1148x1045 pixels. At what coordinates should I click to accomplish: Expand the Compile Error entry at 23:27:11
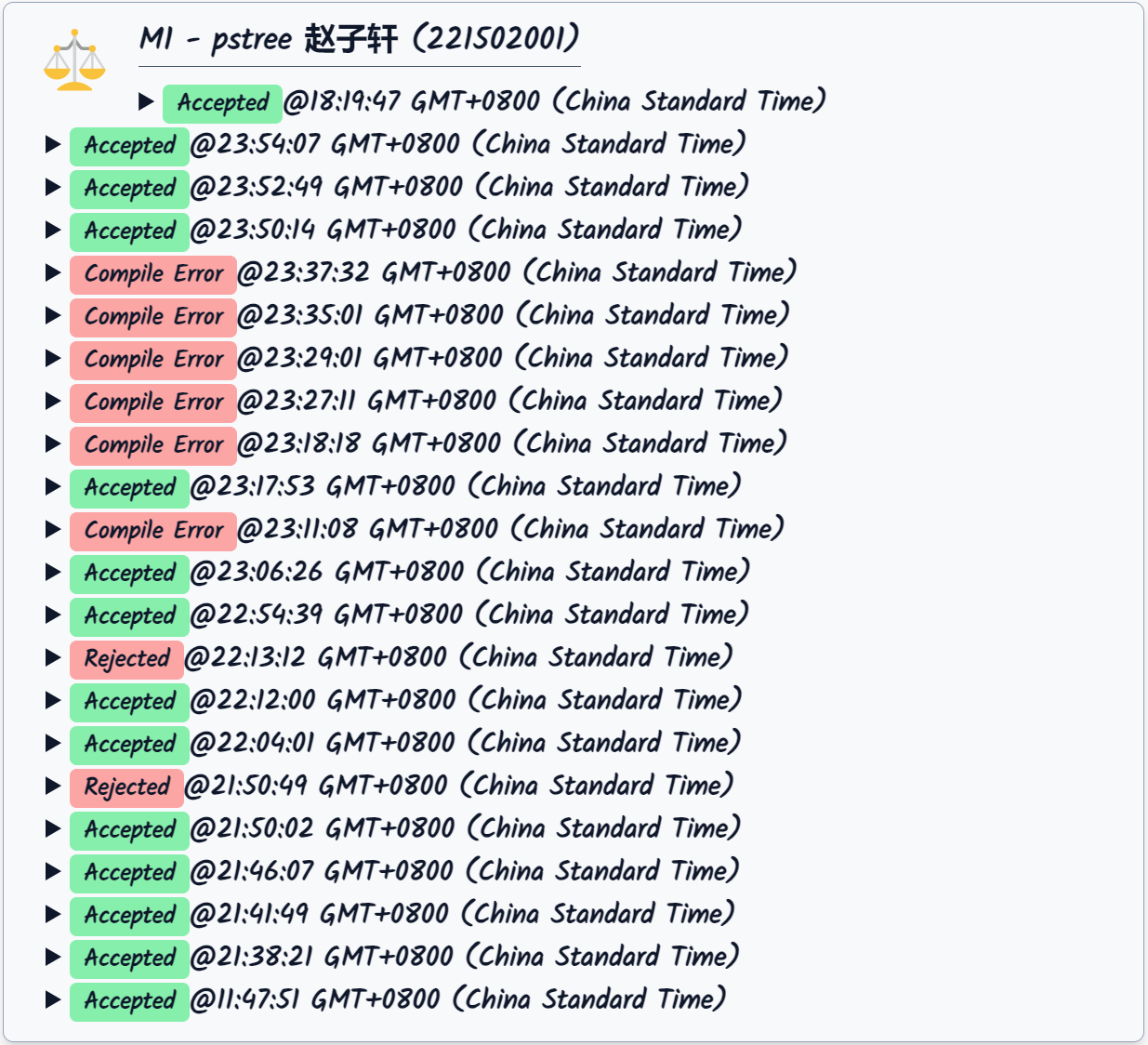pos(53,401)
